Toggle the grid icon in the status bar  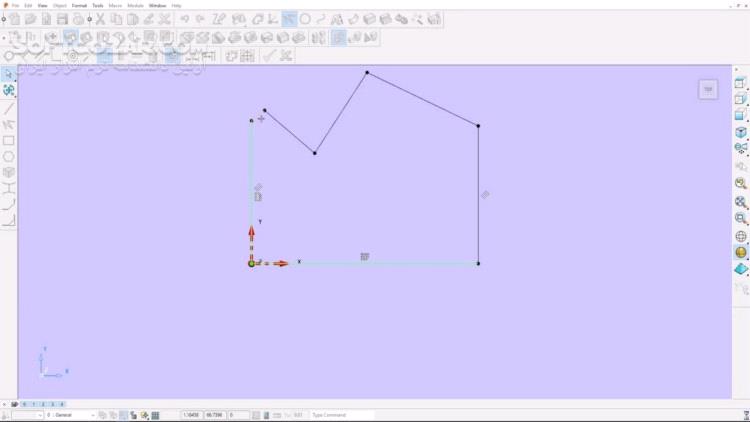click(155, 415)
